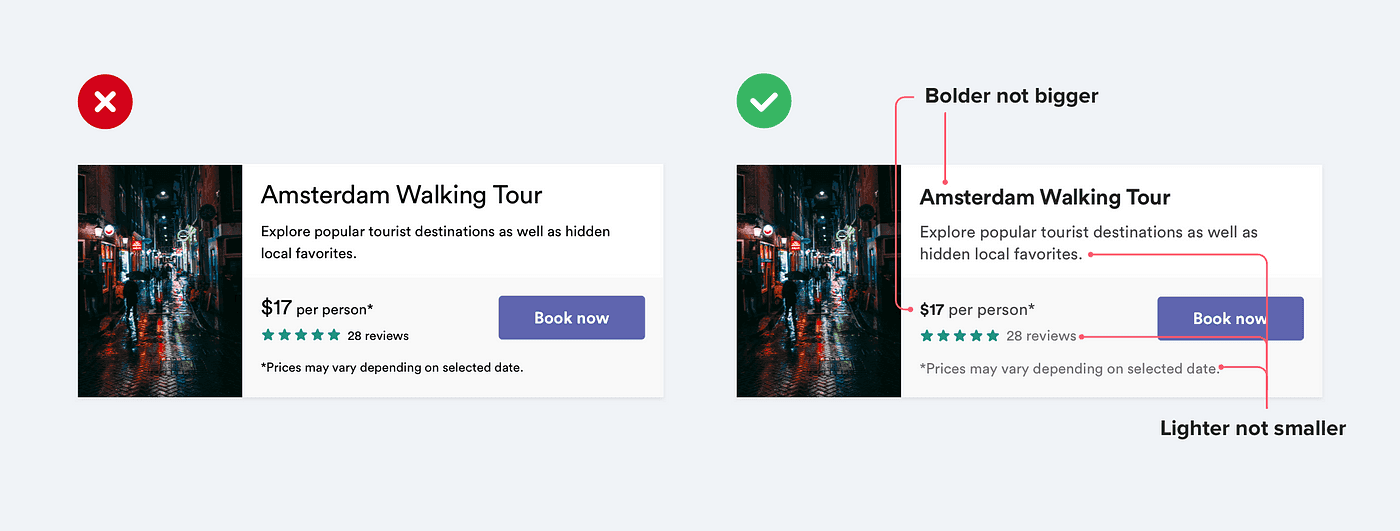Open the right card's Amsterdam street photo
This screenshot has height=531, width=1400.
819,281
